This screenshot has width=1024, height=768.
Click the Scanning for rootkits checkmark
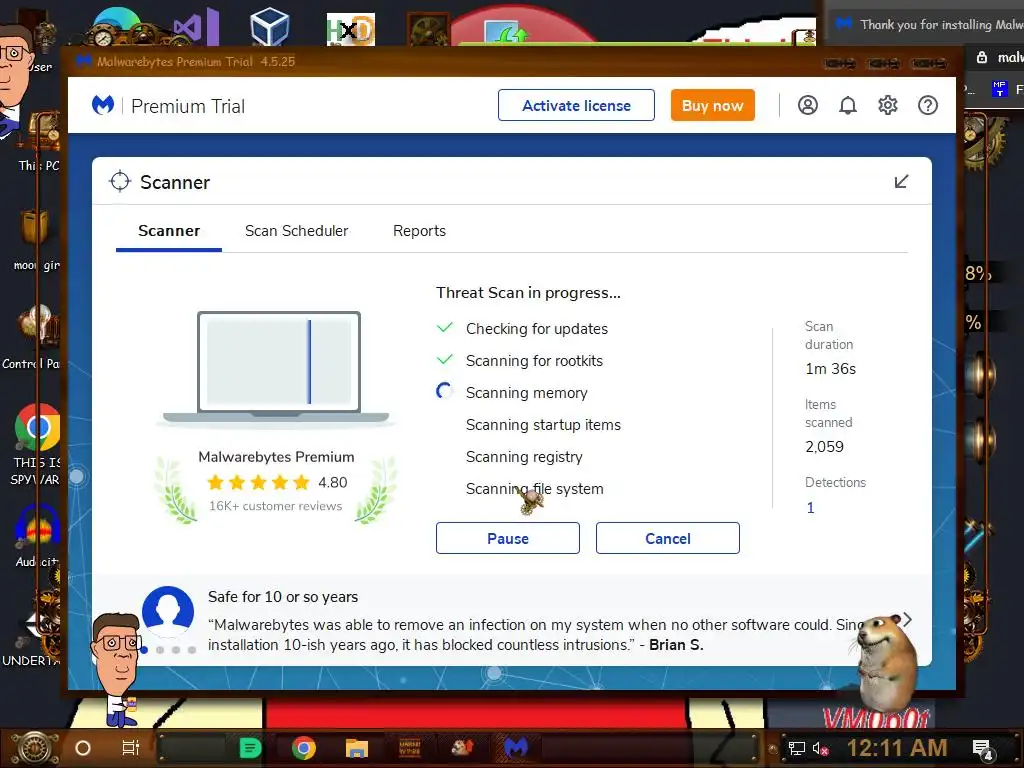[445, 359]
